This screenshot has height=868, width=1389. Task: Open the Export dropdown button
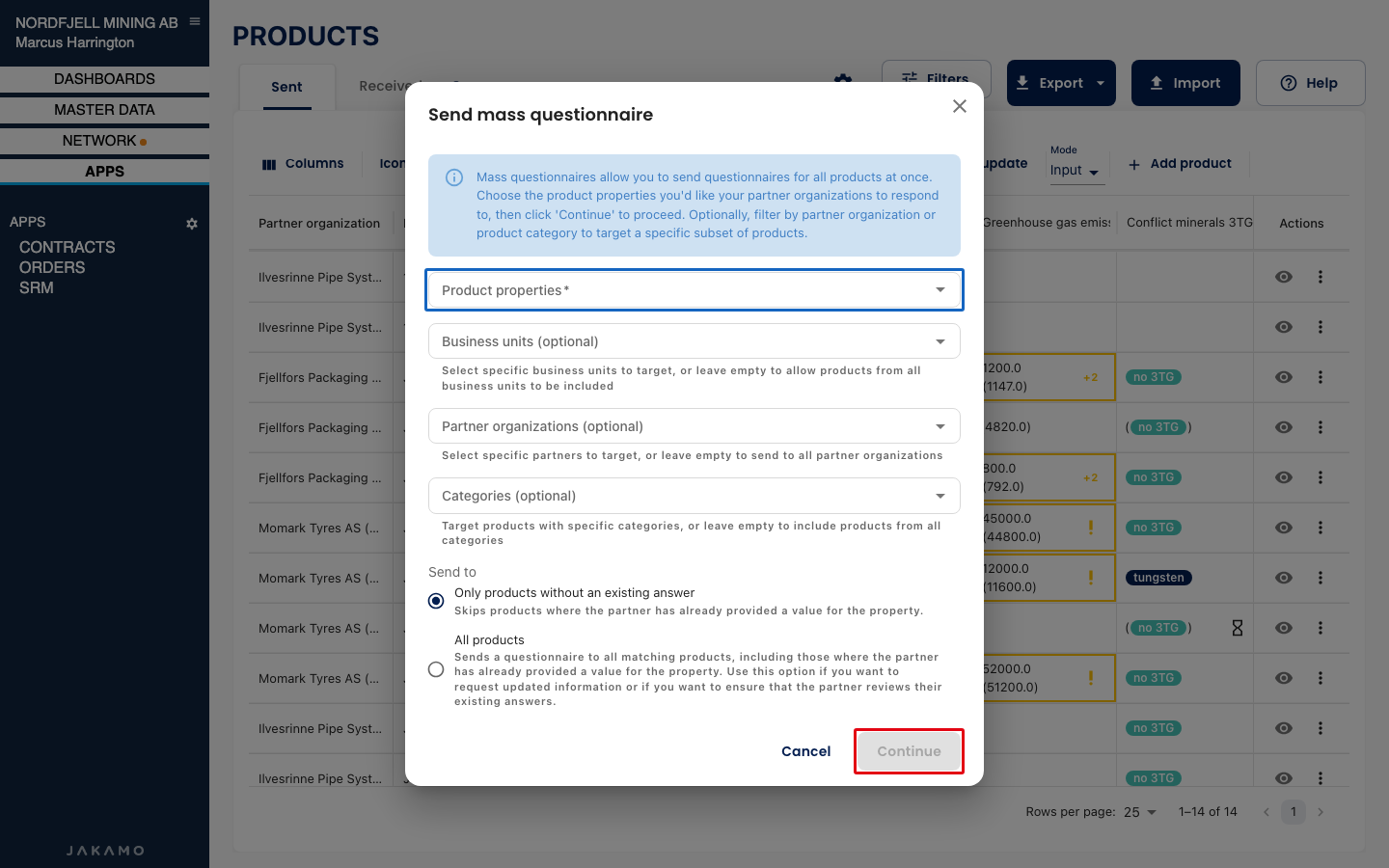click(x=1061, y=83)
